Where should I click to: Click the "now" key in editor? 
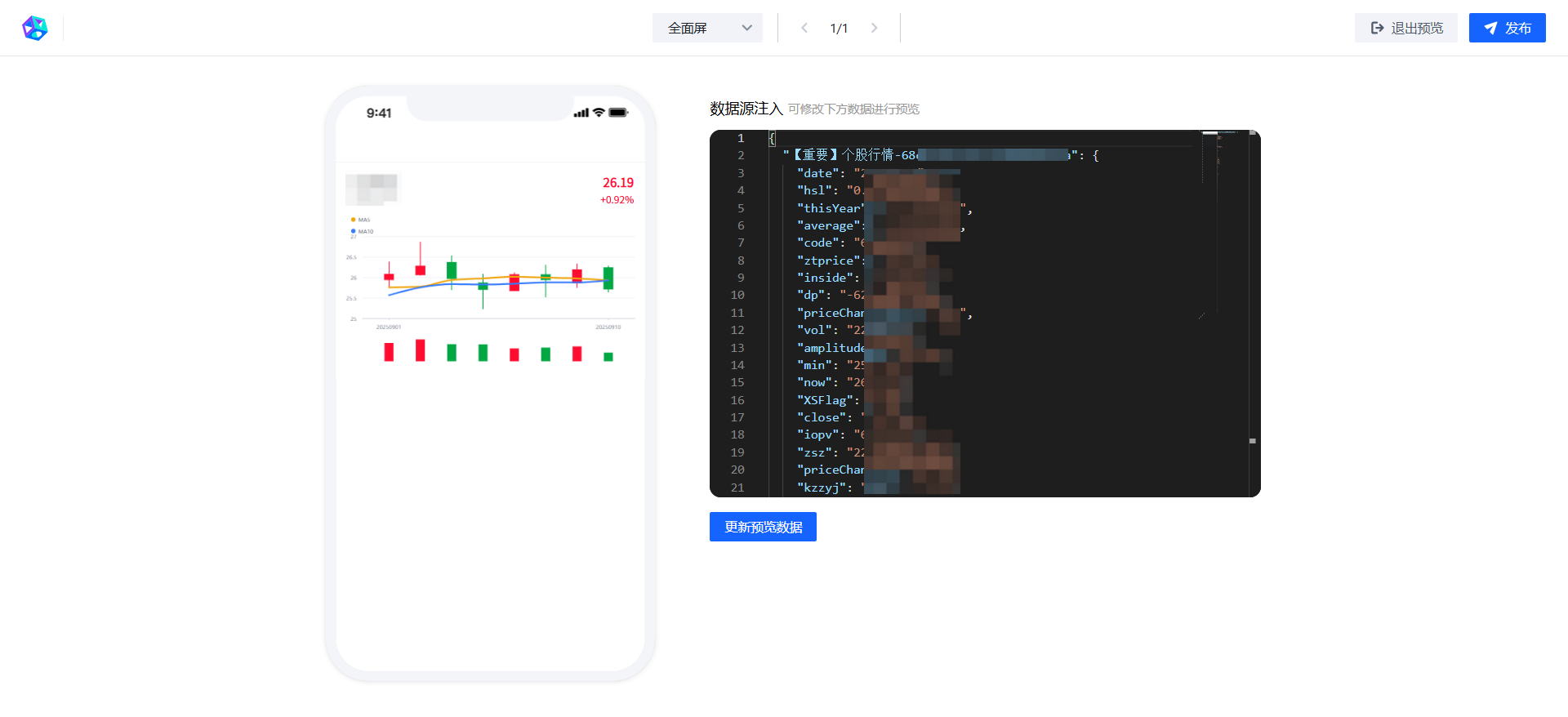(815, 382)
